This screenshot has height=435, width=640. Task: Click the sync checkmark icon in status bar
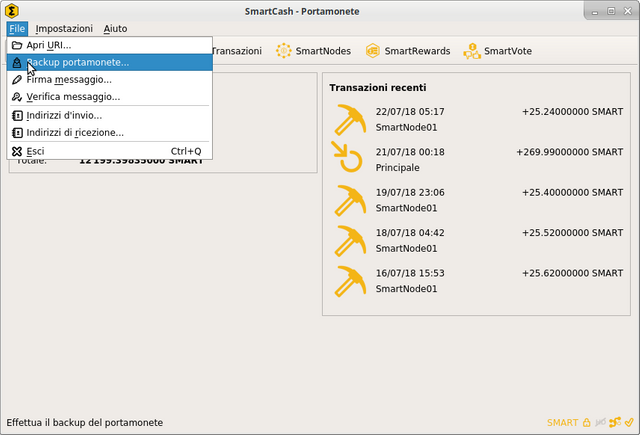629,422
